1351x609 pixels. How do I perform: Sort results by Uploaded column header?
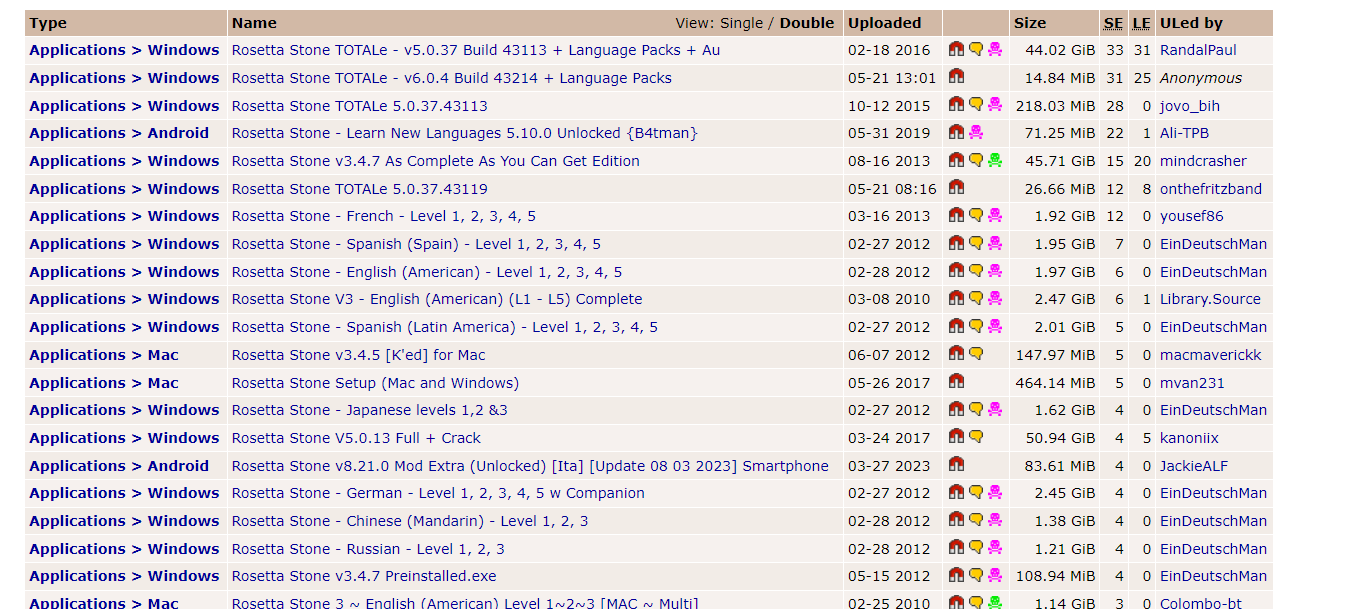884,23
